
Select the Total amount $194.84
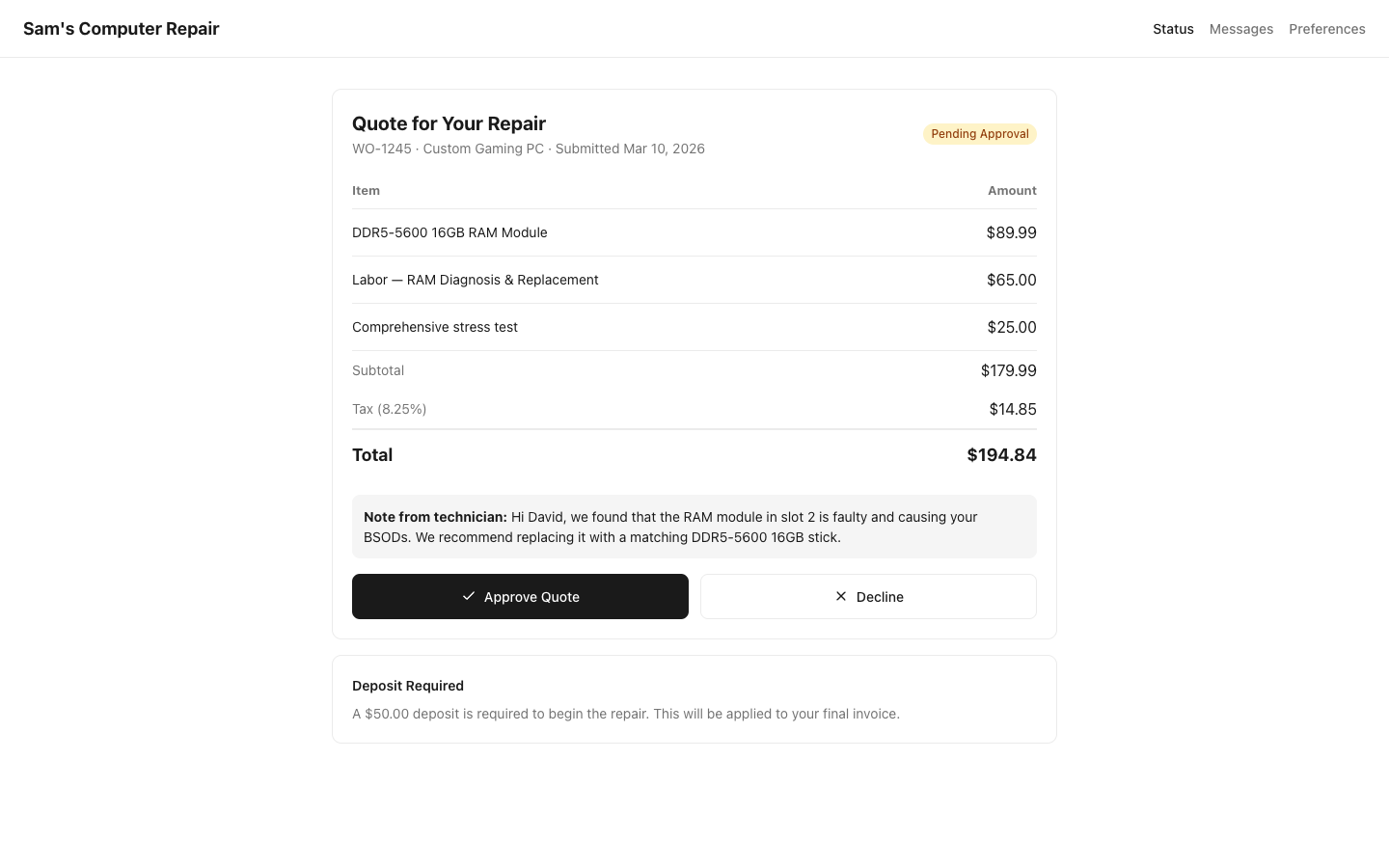pos(1001,454)
